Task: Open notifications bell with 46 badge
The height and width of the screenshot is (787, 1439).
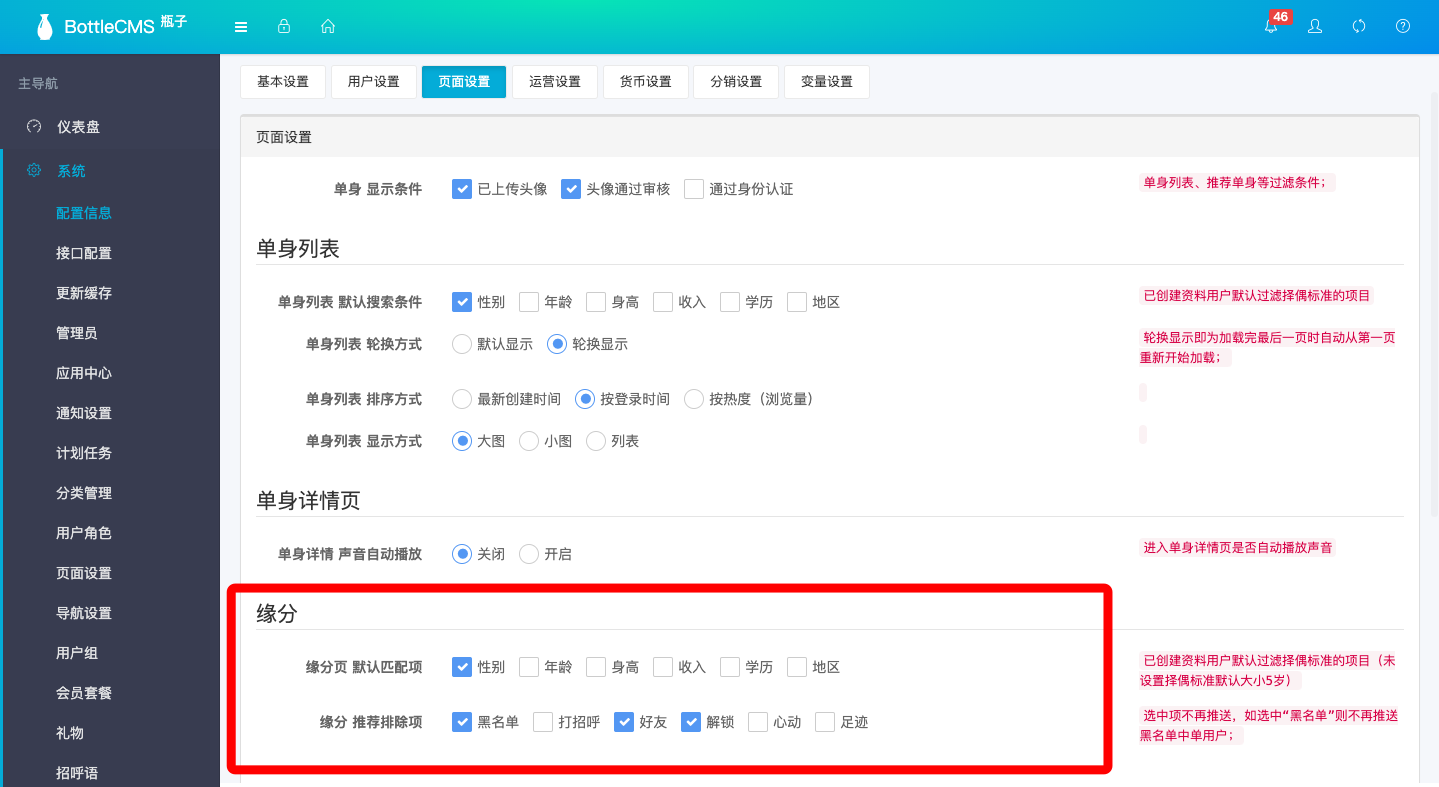Action: coord(1271,27)
